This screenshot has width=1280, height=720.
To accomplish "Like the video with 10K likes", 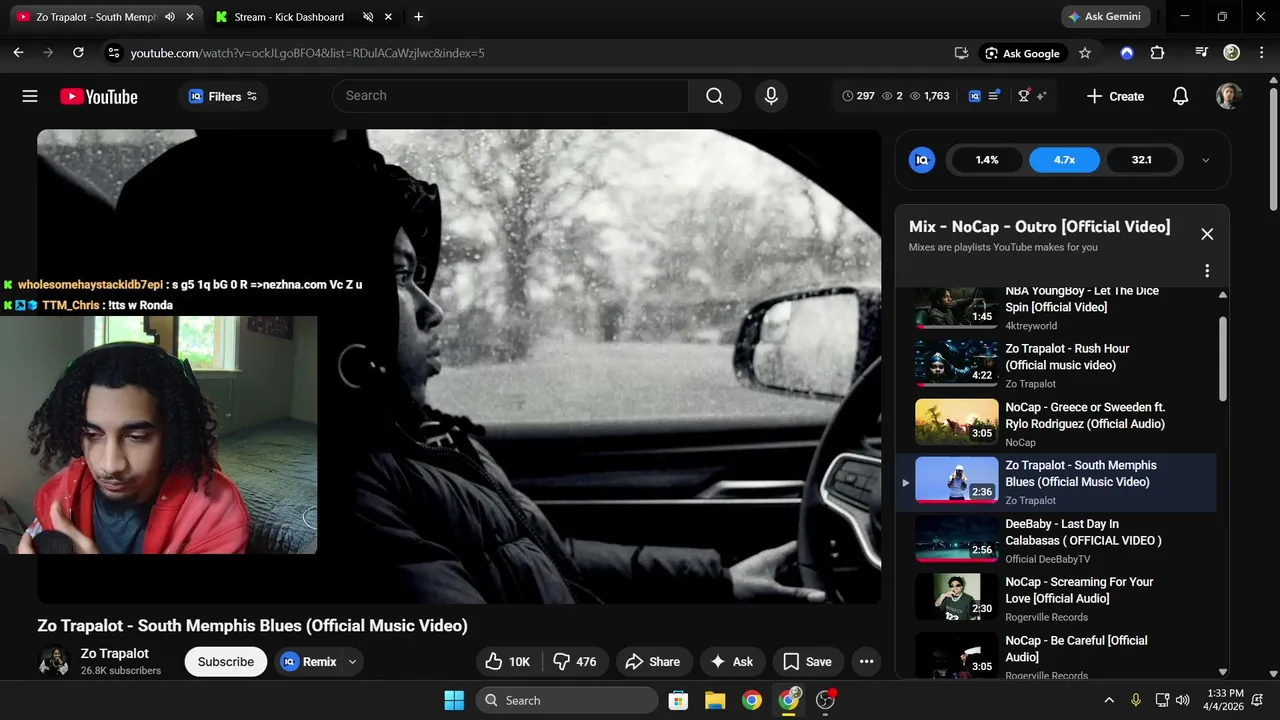I will tap(508, 661).
